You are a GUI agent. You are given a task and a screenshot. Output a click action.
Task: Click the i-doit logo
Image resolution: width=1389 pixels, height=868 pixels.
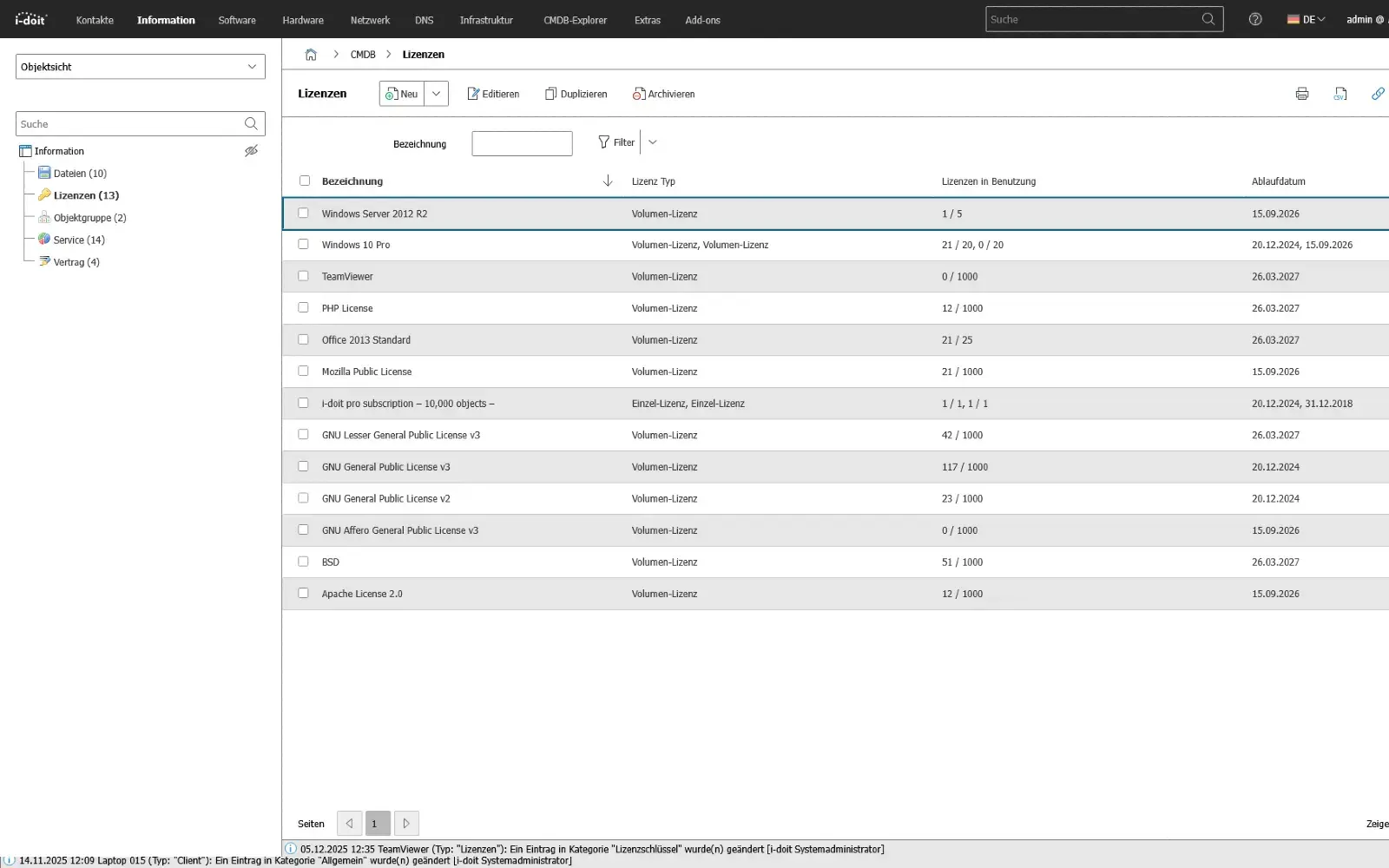tap(31, 19)
